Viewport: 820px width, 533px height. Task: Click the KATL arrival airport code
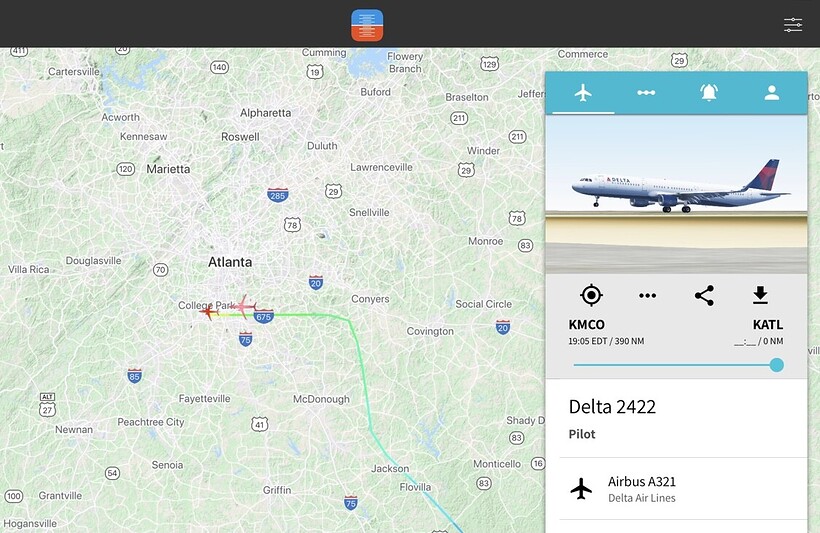768,325
